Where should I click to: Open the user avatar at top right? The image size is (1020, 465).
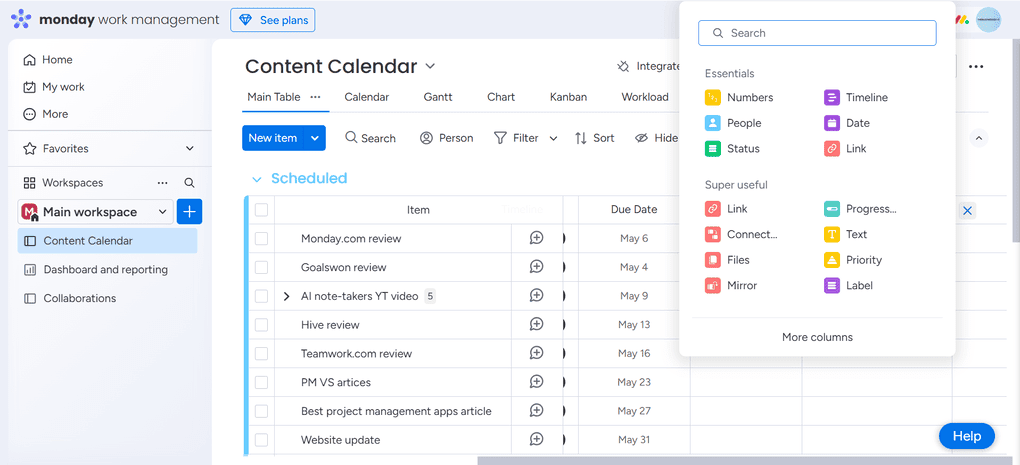[988, 20]
